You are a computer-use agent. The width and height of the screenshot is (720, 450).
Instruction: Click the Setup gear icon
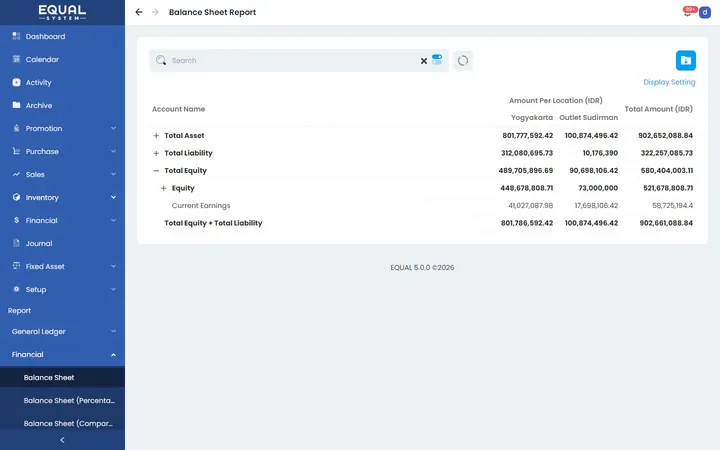coord(17,289)
